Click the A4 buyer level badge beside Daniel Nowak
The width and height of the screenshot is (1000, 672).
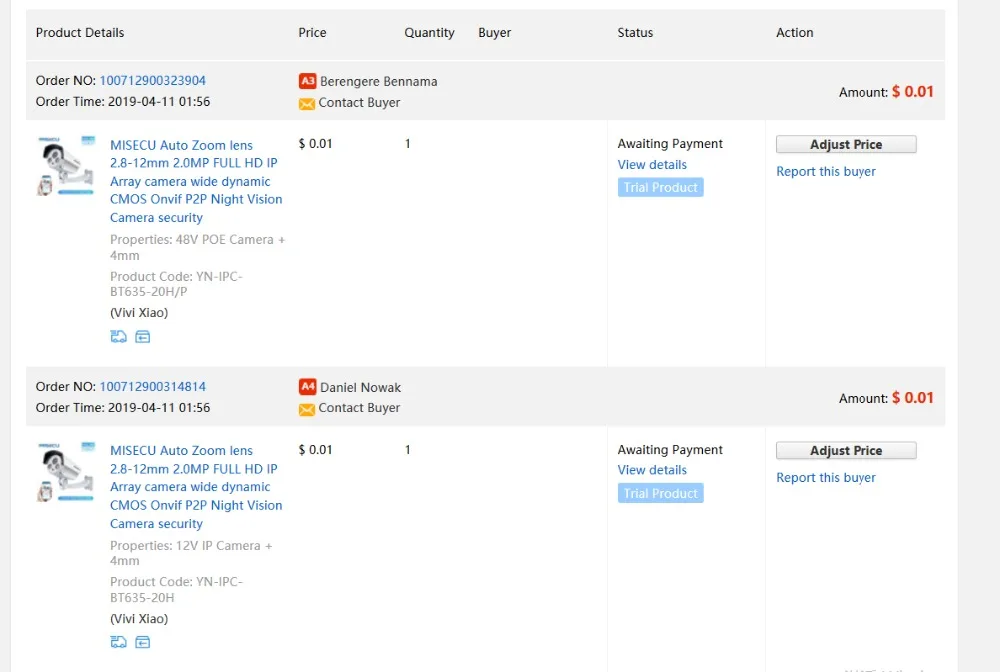pyautogui.click(x=307, y=386)
